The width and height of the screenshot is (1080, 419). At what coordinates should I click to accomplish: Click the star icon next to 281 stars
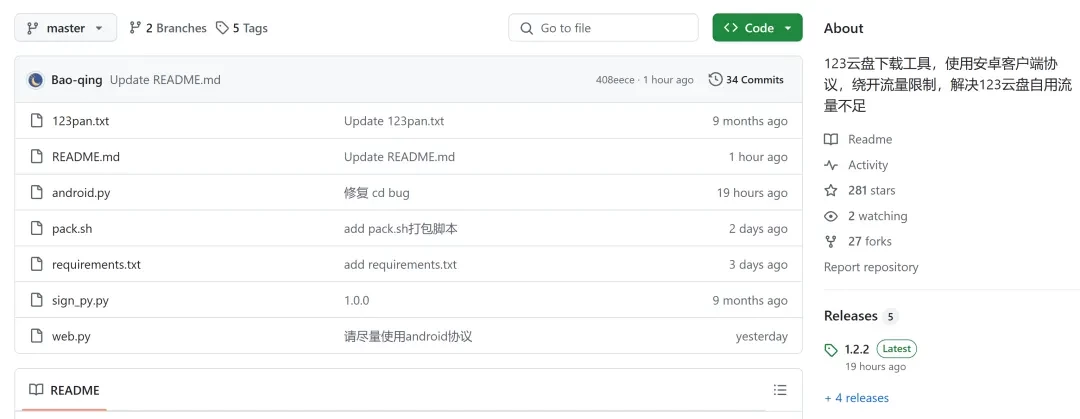point(831,190)
